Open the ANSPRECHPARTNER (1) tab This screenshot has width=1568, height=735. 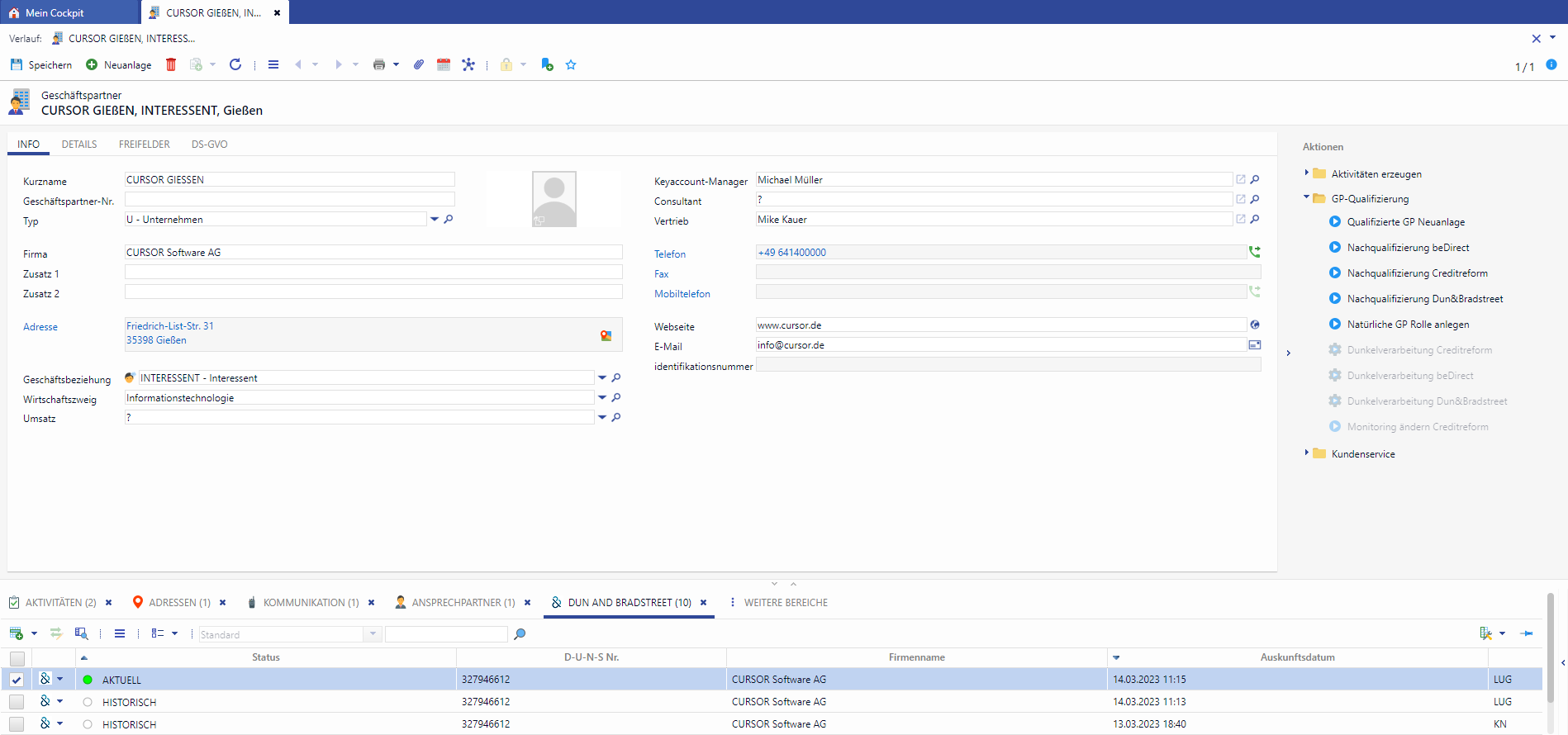(463, 603)
